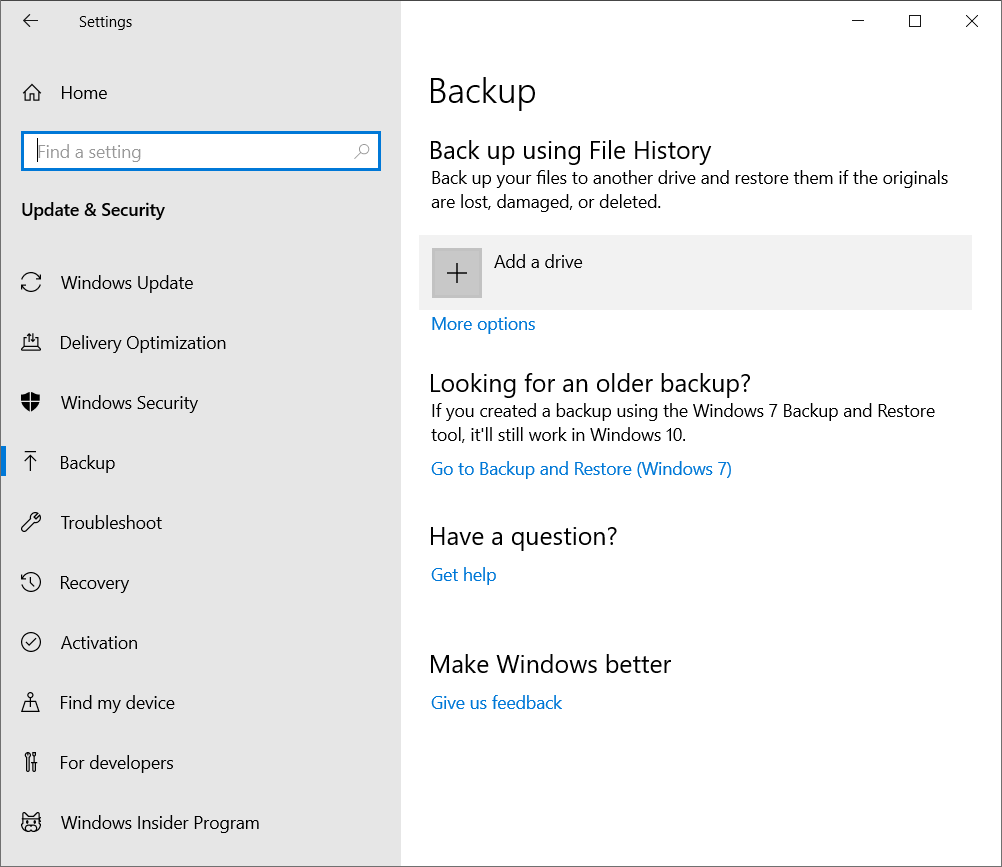
Task: Close the Settings window
Action: [x=972, y=21]
